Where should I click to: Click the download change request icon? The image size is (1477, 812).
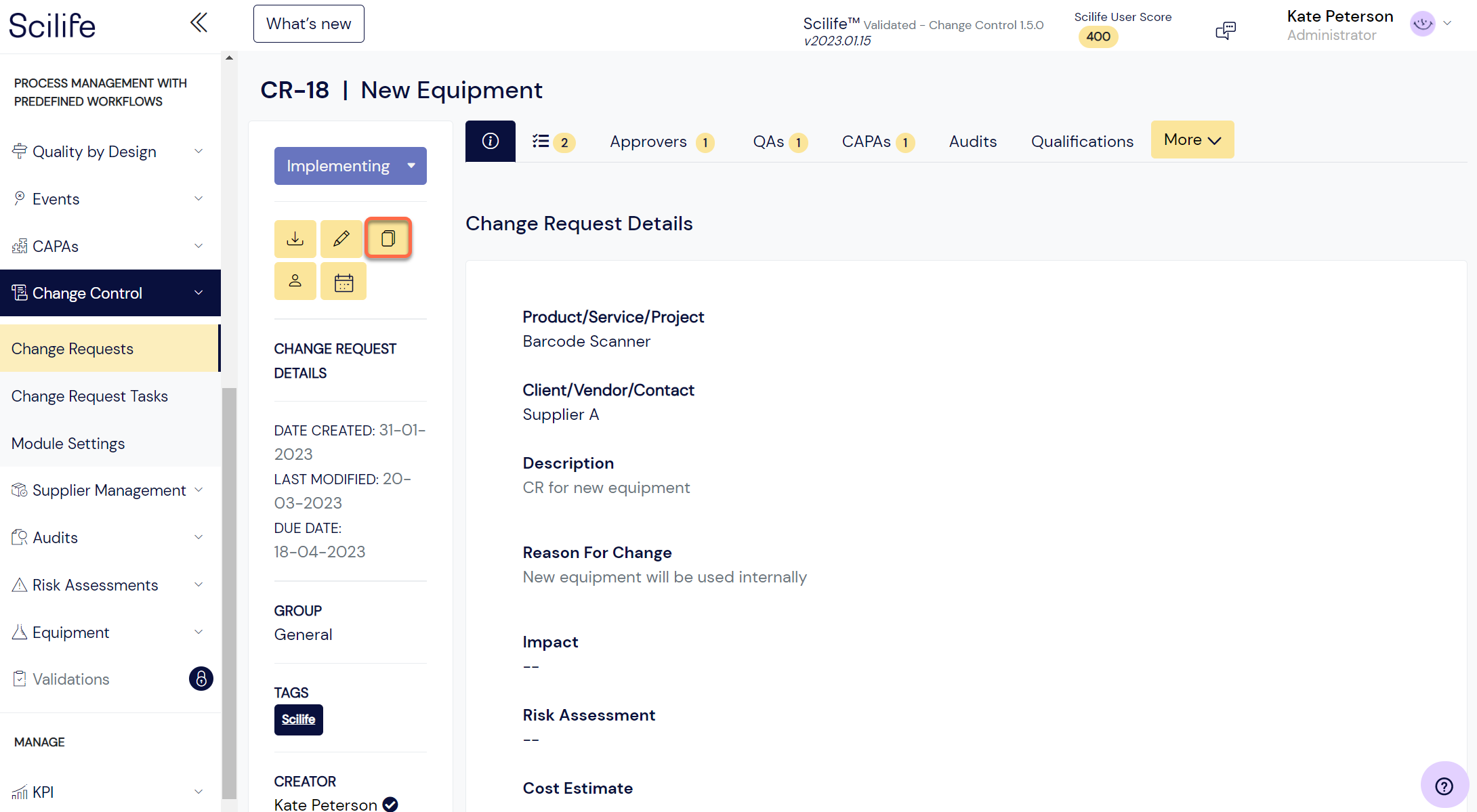point(295,238)
